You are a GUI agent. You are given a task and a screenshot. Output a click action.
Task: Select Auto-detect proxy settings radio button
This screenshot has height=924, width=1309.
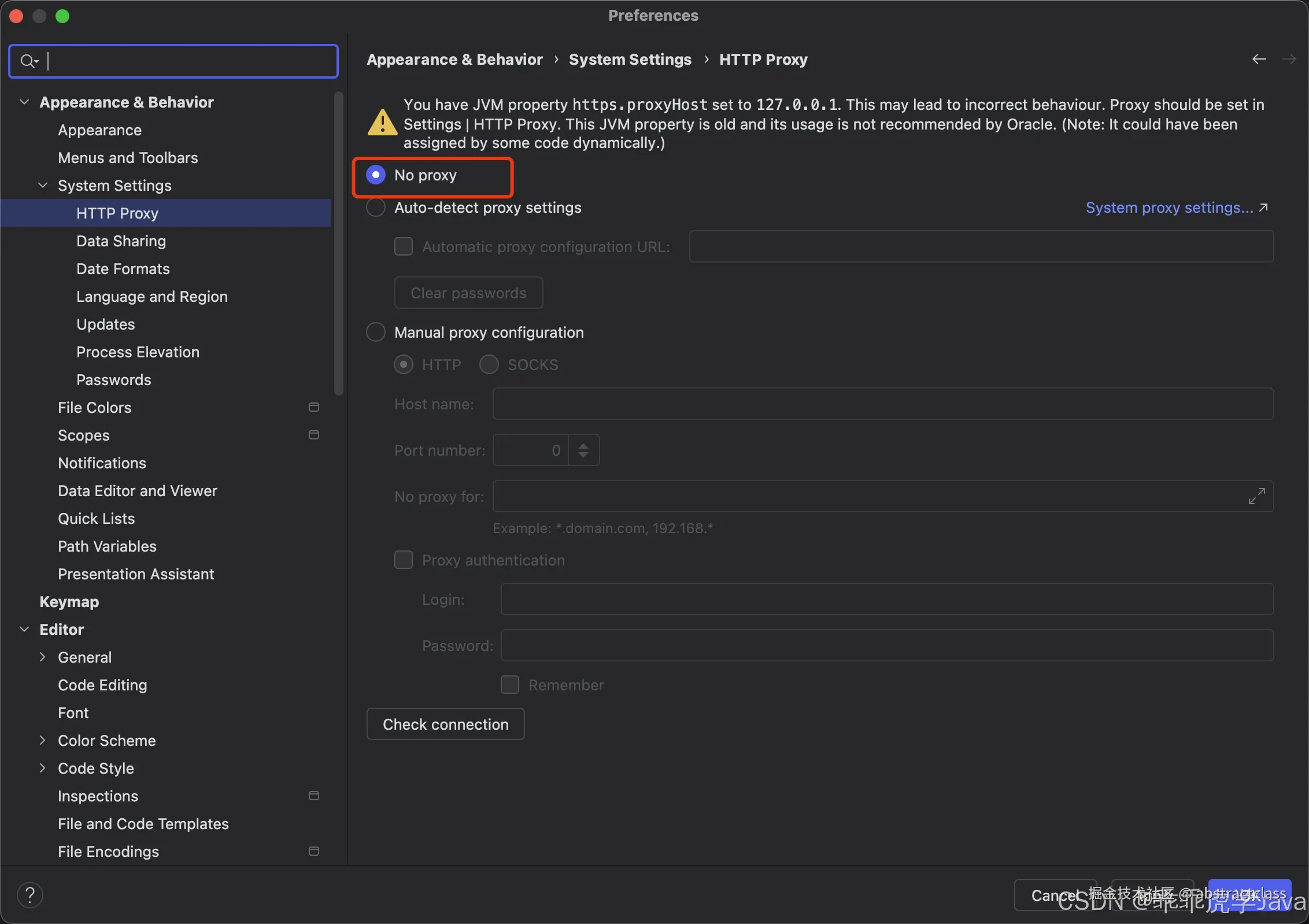pyautogui.click(x=376, y=208)
